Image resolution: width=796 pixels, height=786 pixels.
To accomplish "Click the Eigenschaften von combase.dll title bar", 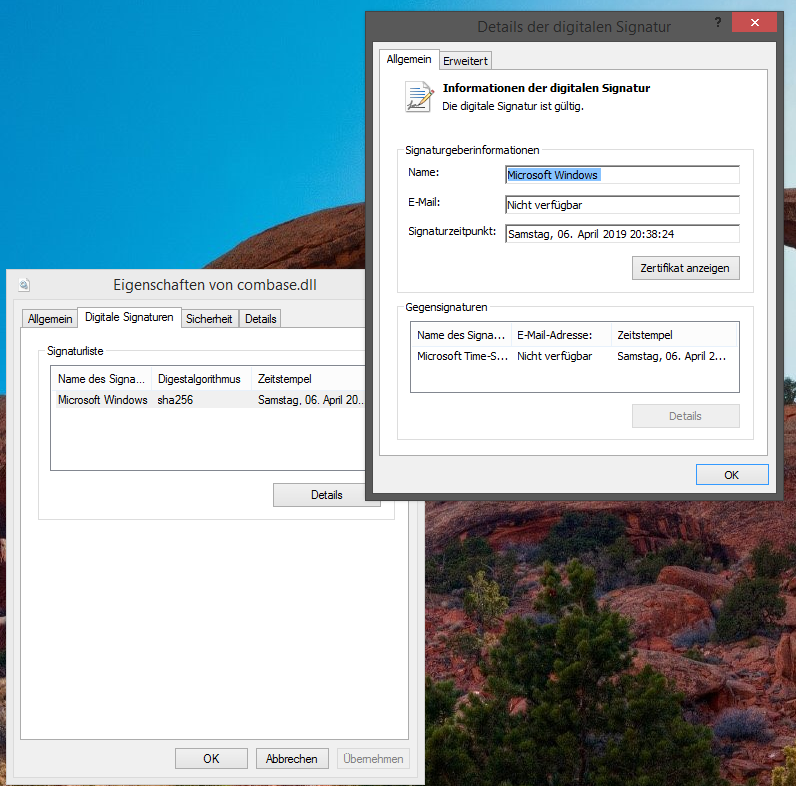I will pyautogui.click(x=215, y=285).
